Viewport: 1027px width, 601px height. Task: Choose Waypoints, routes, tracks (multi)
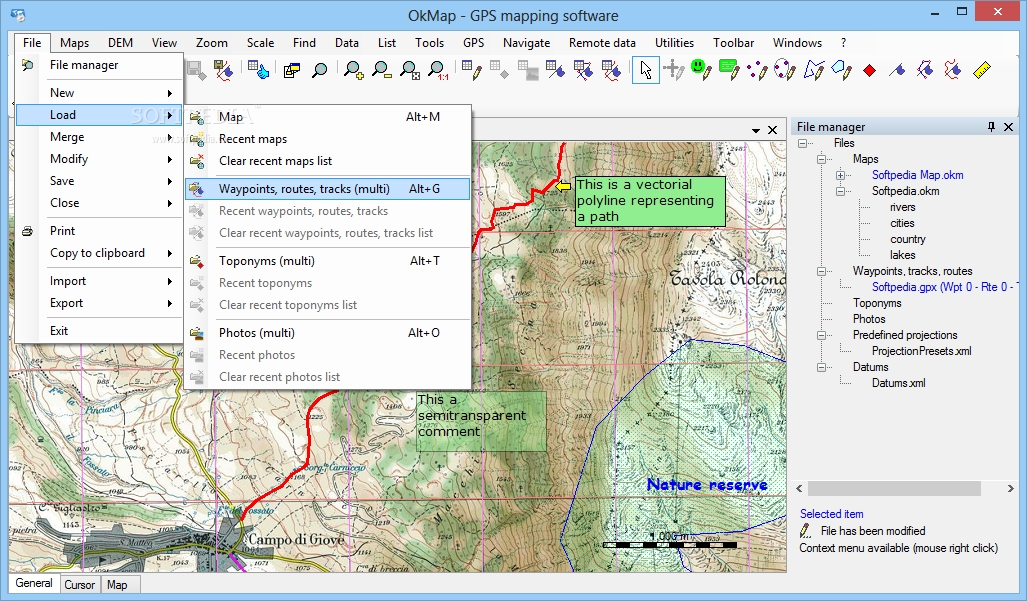click(x=327, y=189)
